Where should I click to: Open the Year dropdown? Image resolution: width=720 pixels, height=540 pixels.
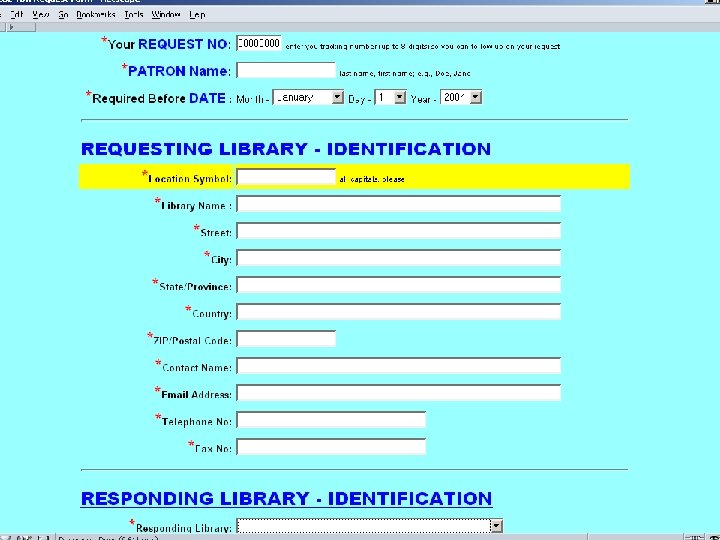pyautogui.click(x=461, y=97)
